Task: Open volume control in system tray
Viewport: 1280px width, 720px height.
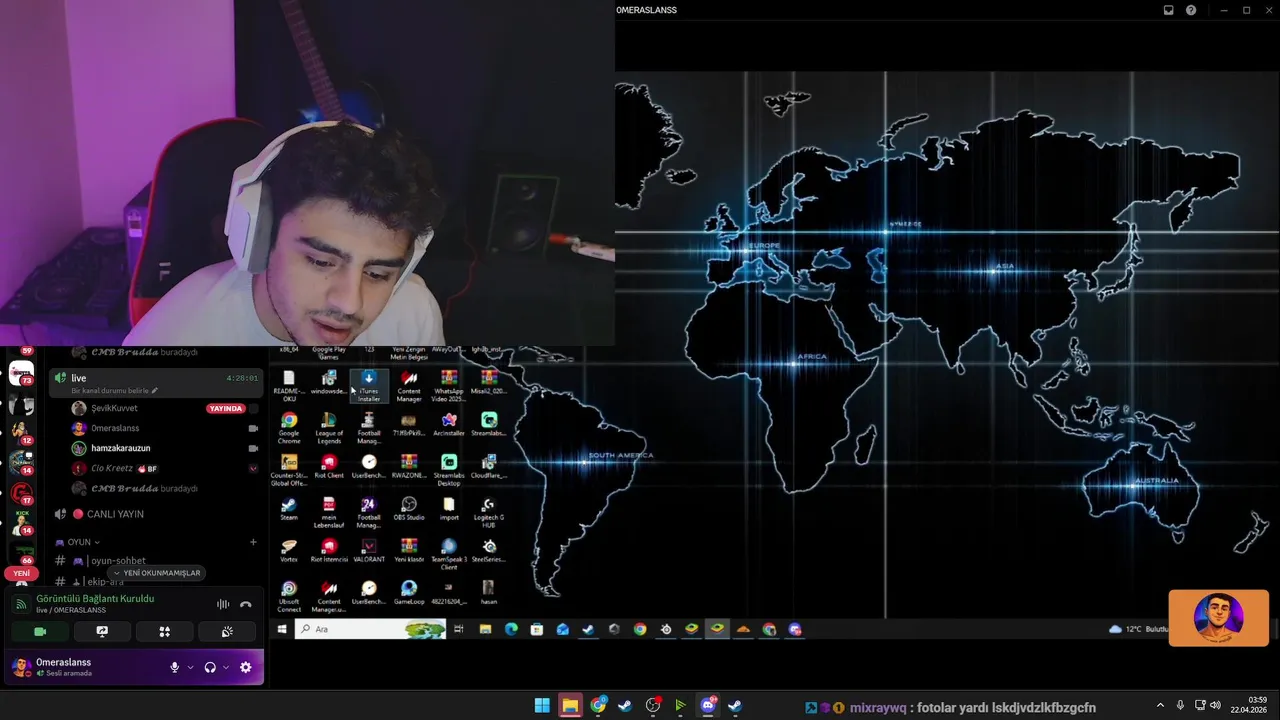Action: 1215,705
